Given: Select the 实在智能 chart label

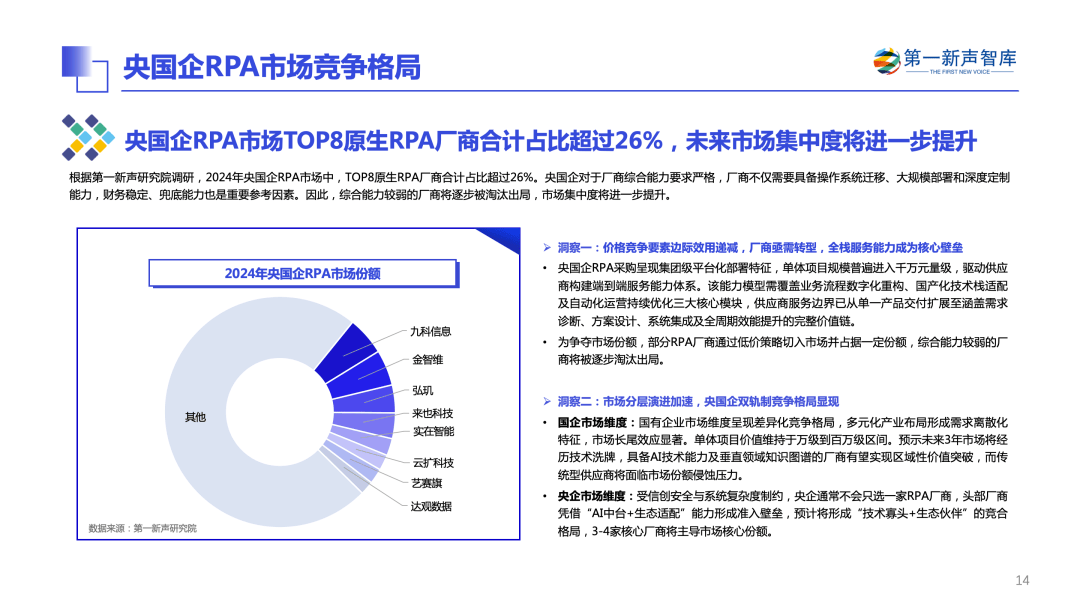Looking at the screenshot, I should click(433, 431).
